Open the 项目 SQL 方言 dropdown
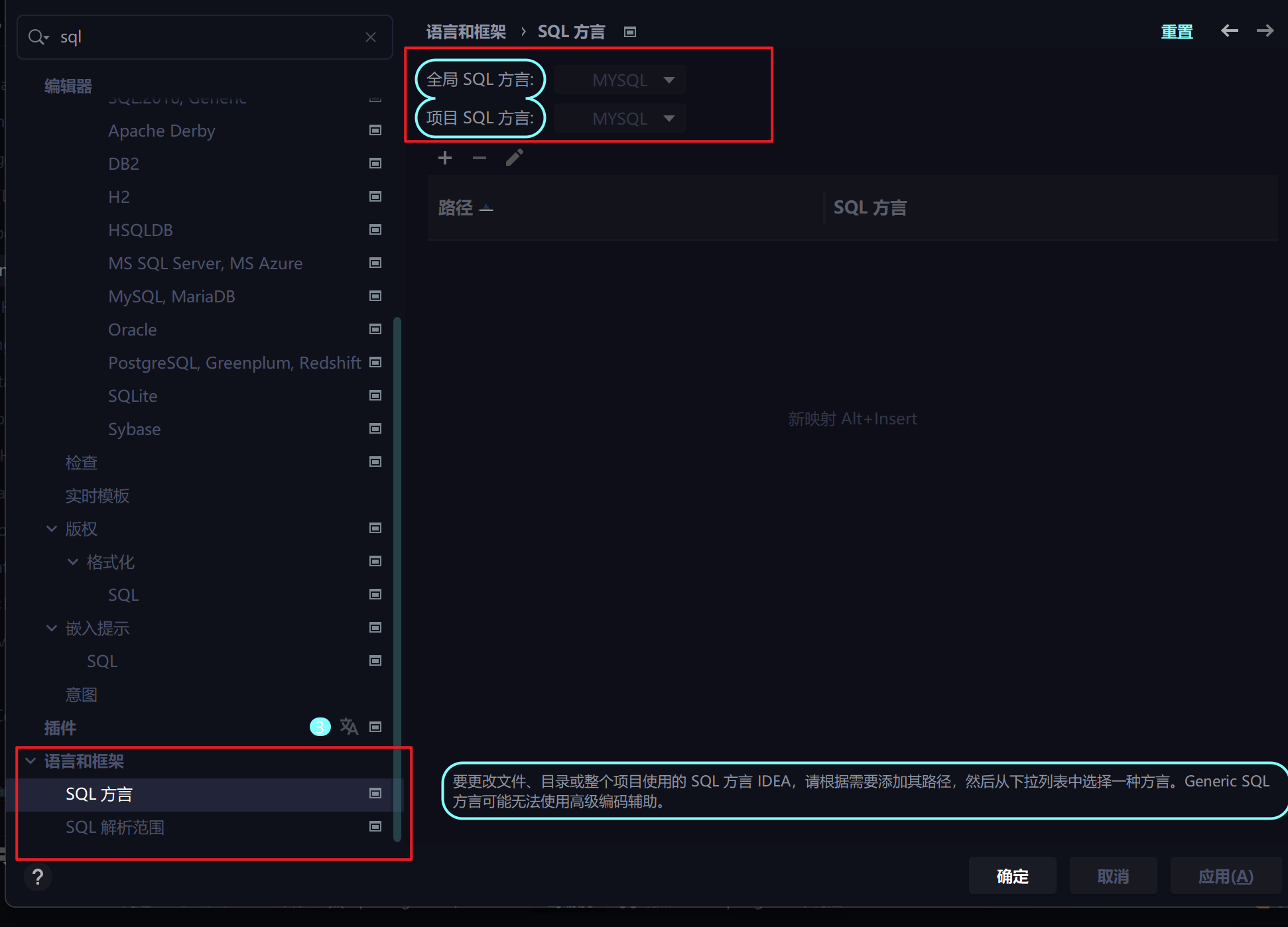1288x927 pixels. point(620,119)
